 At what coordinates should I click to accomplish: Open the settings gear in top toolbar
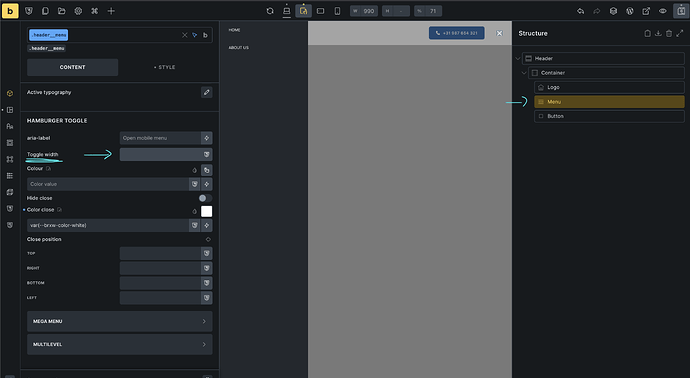(78, 11)
